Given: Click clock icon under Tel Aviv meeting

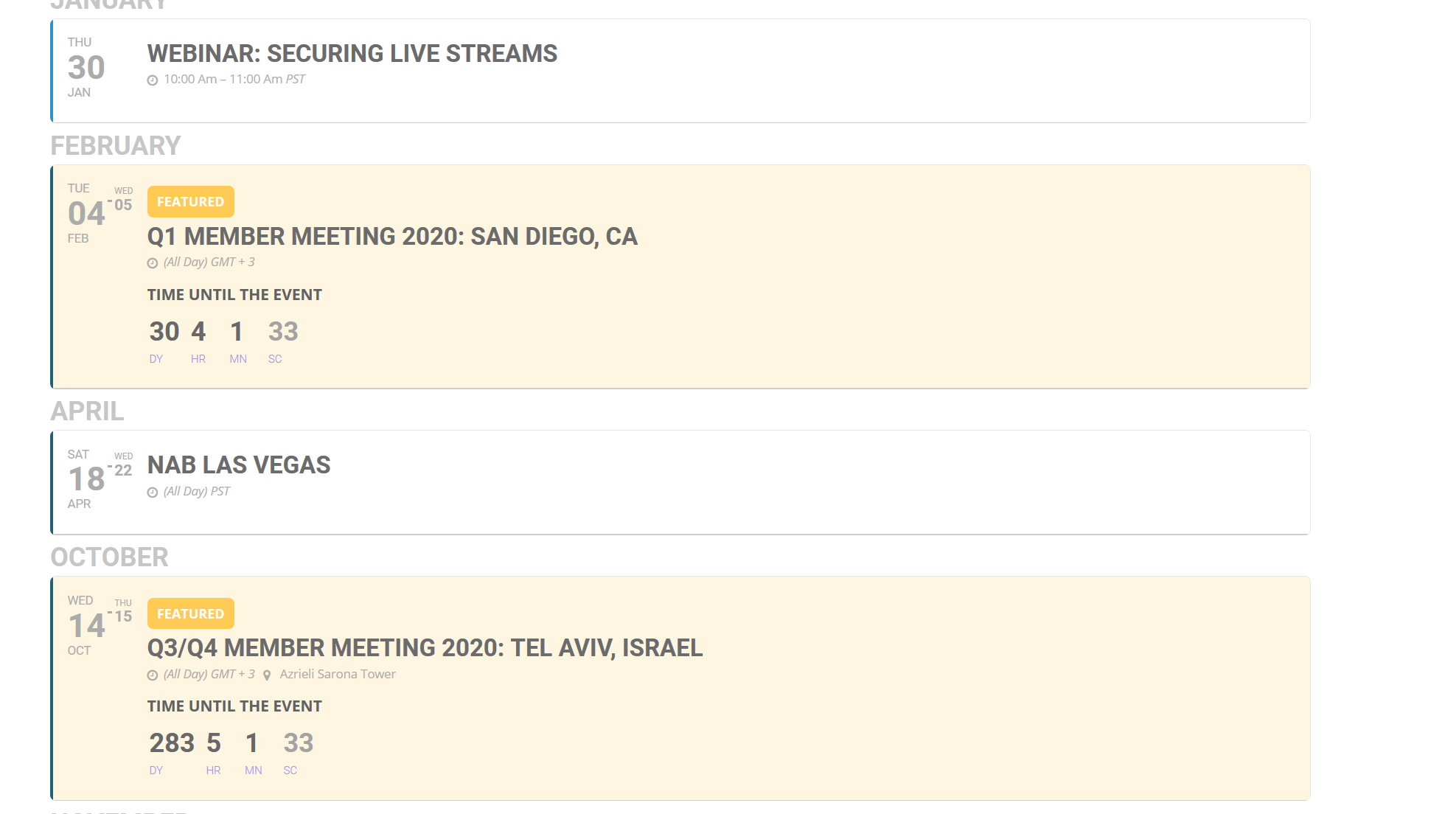Looking at the screenshot, I should pyautogui.click(x=153, y=675).
